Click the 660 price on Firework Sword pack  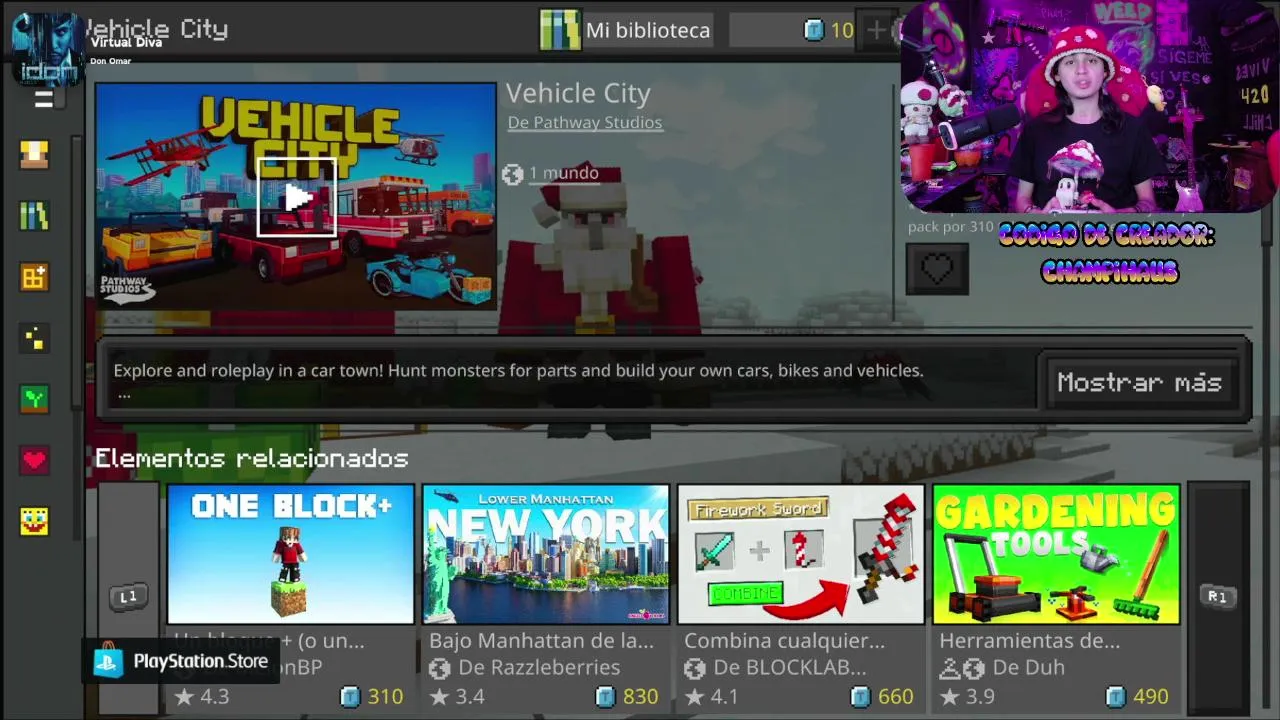[x=895, y=696]
